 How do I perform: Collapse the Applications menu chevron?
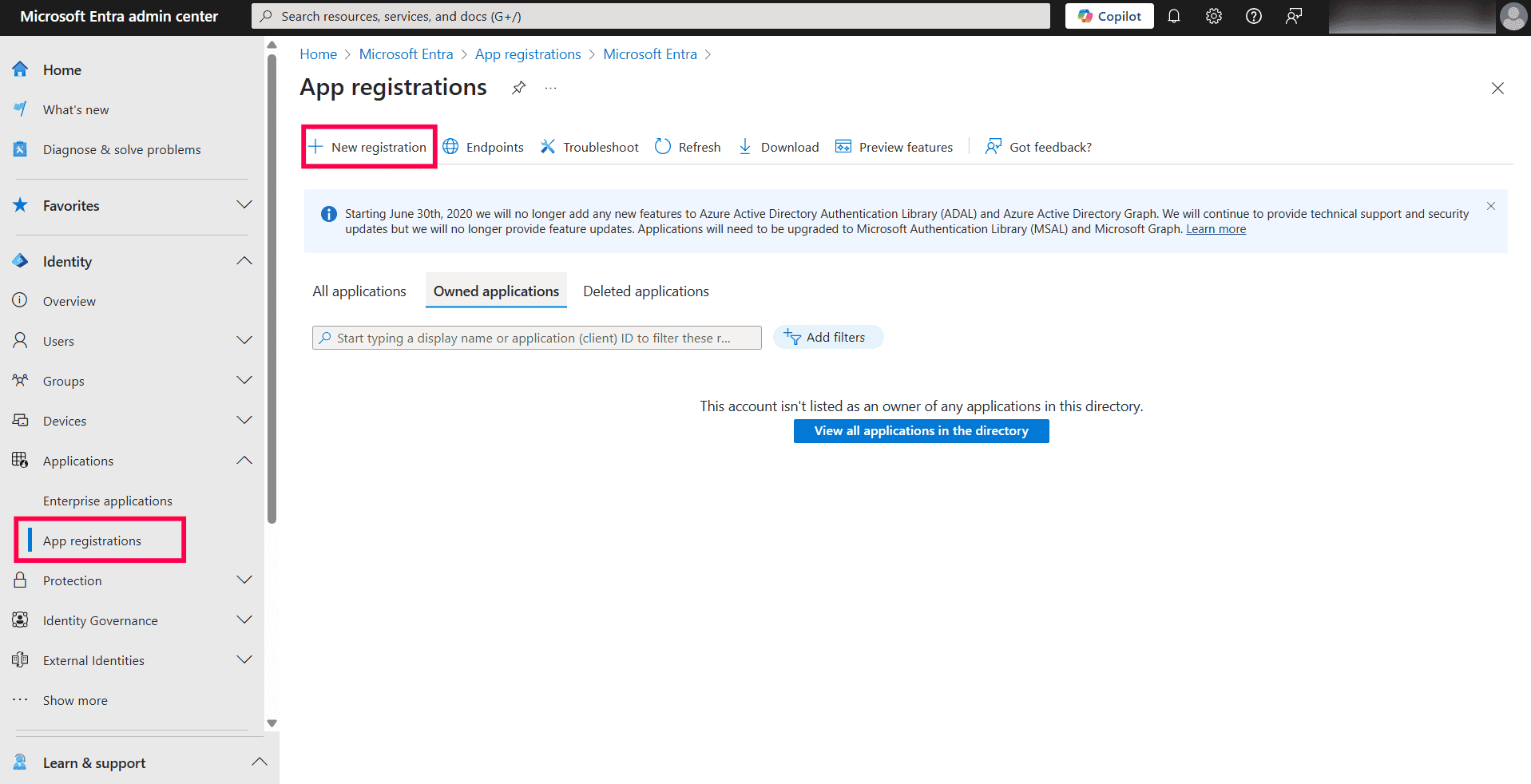244,461
